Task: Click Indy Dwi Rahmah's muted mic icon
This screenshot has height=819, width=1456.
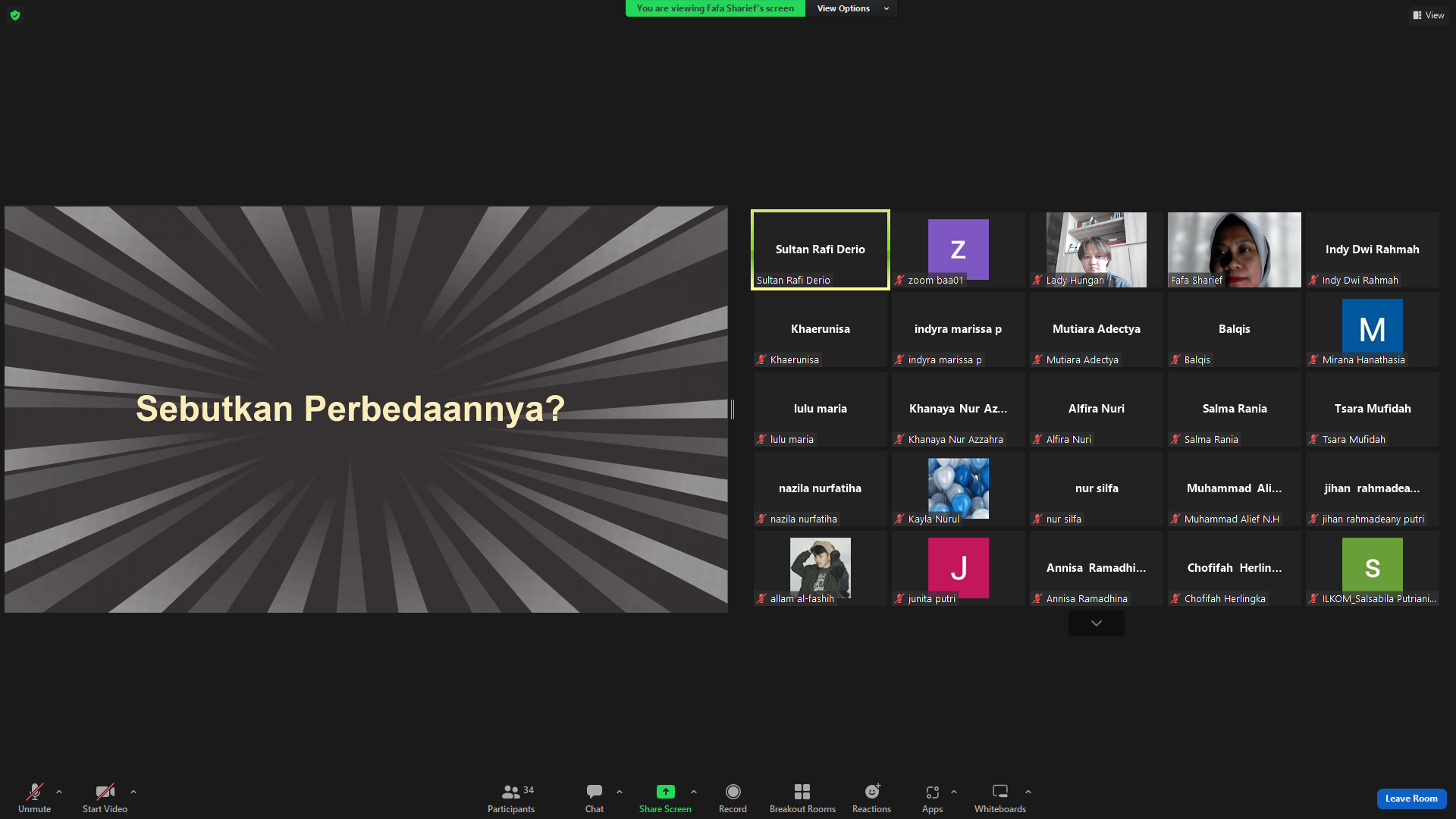Action: coord(1313,281)
